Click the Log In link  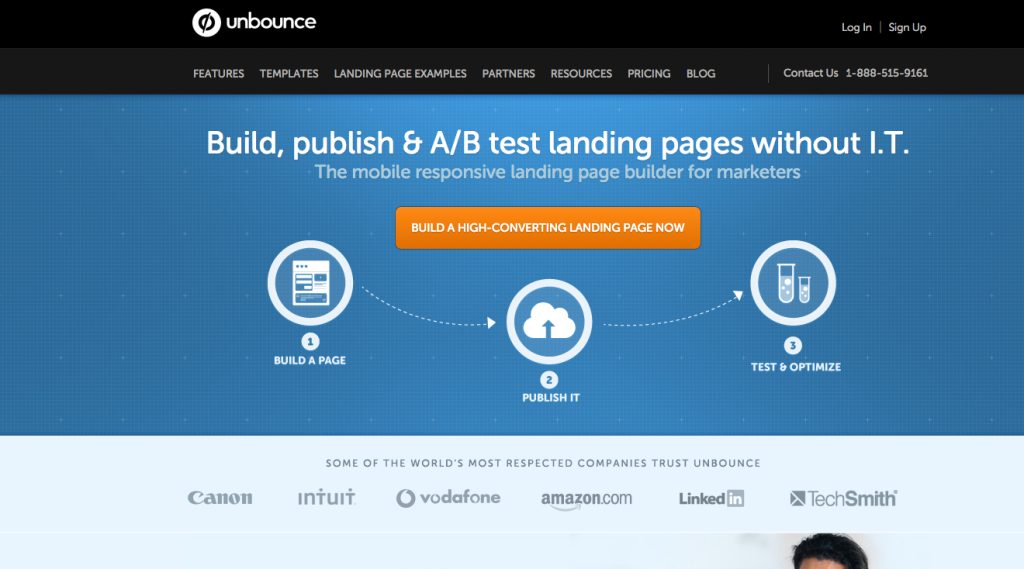[856, 27]
